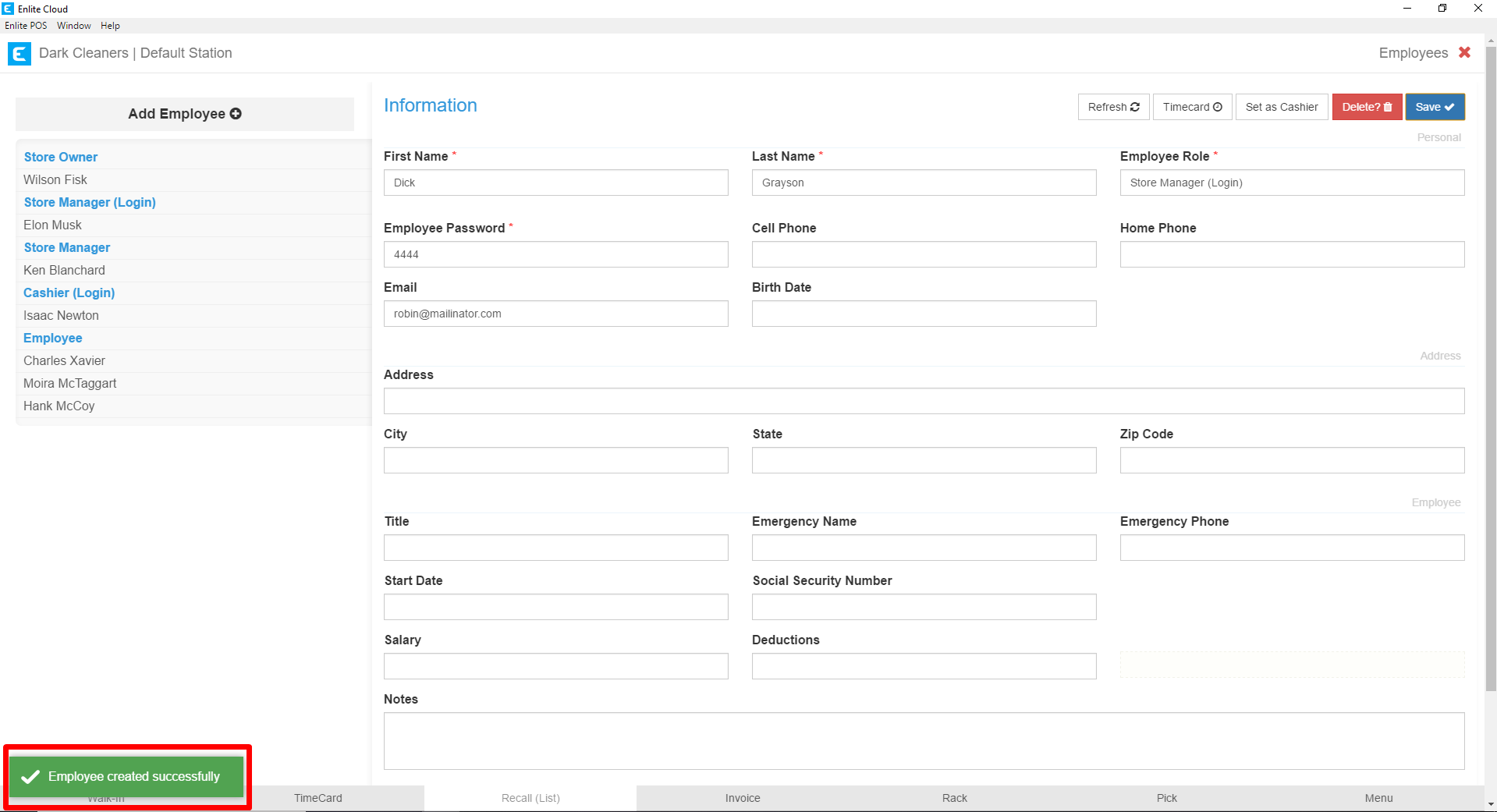This screenshot has height=812, width=1497.
Task: Click the Add Employee button
Action: click(x=185, y=114)
